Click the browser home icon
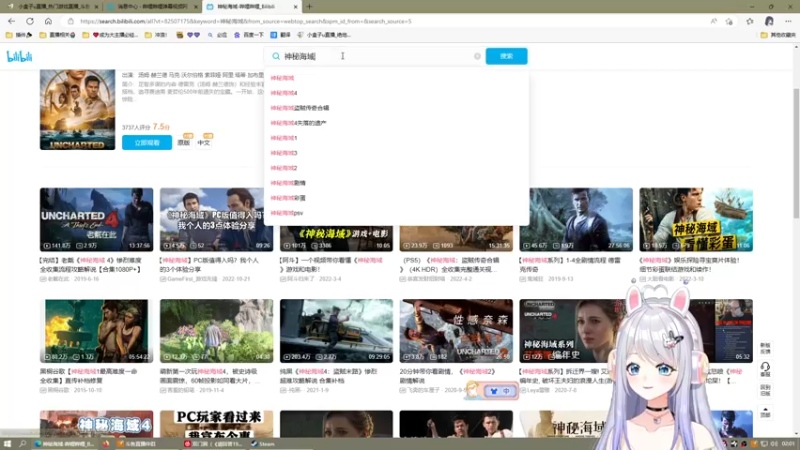 coord(48,21)
